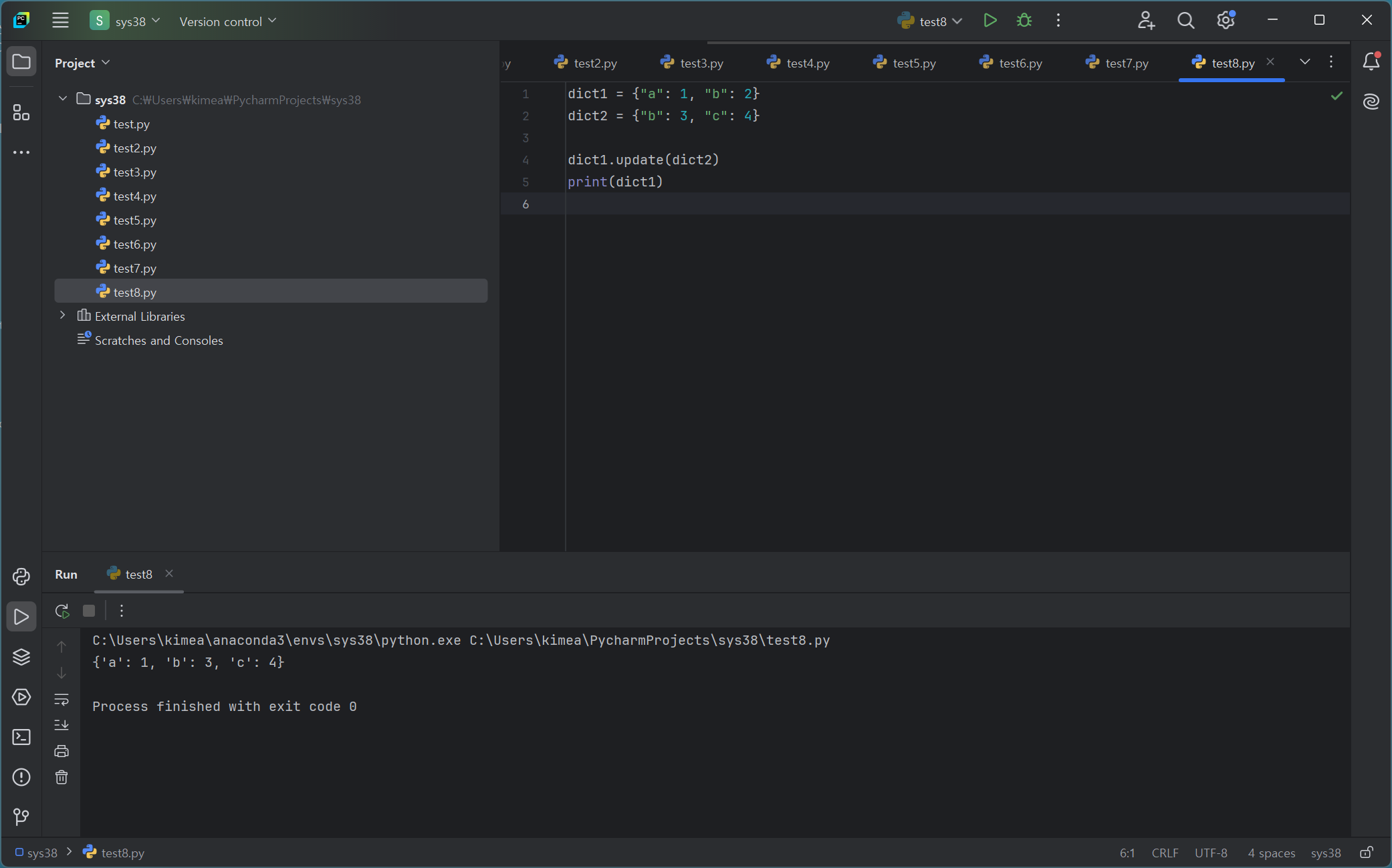
Task: Click the CRLF line separator indicator
Action: [1165, 853]
